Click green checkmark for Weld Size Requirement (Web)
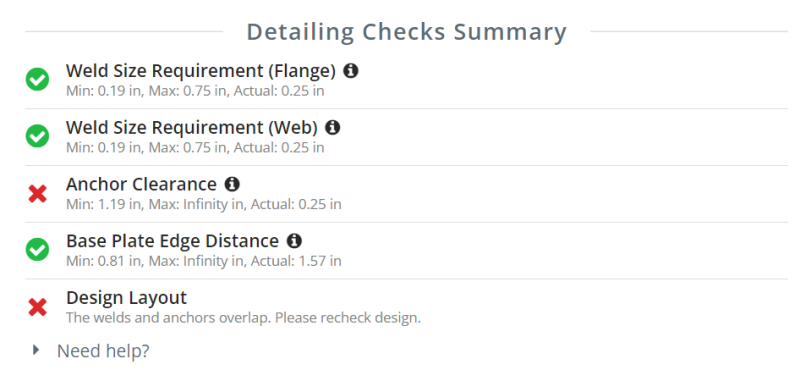This screenshot has height=381, width=800. pos(37,136)
